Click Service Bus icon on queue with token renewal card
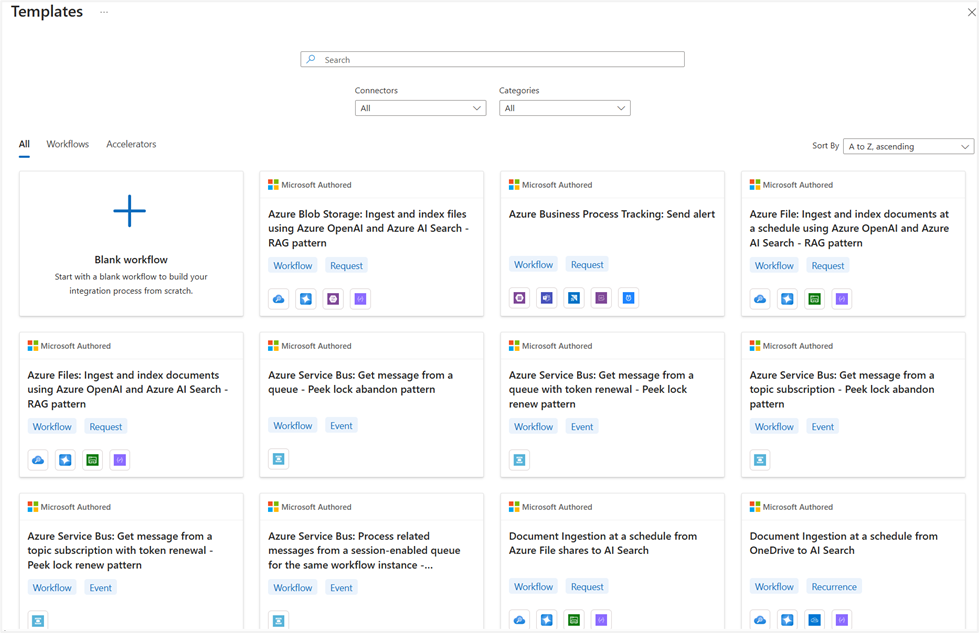This screenshot has width=979, height=633. (x=519, y=460)
